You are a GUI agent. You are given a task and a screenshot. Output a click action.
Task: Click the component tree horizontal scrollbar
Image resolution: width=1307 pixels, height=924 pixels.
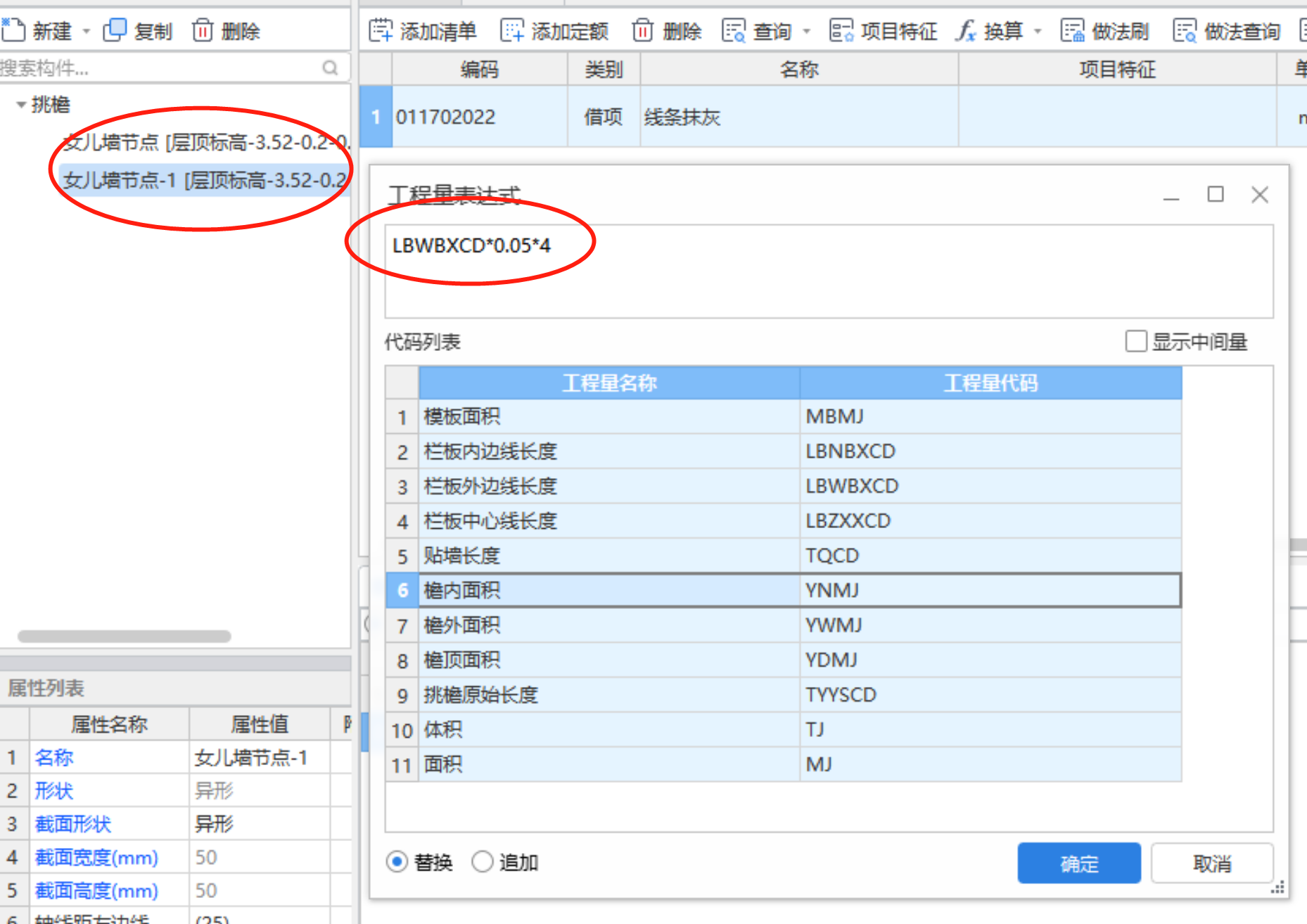(x=125, y=636)
